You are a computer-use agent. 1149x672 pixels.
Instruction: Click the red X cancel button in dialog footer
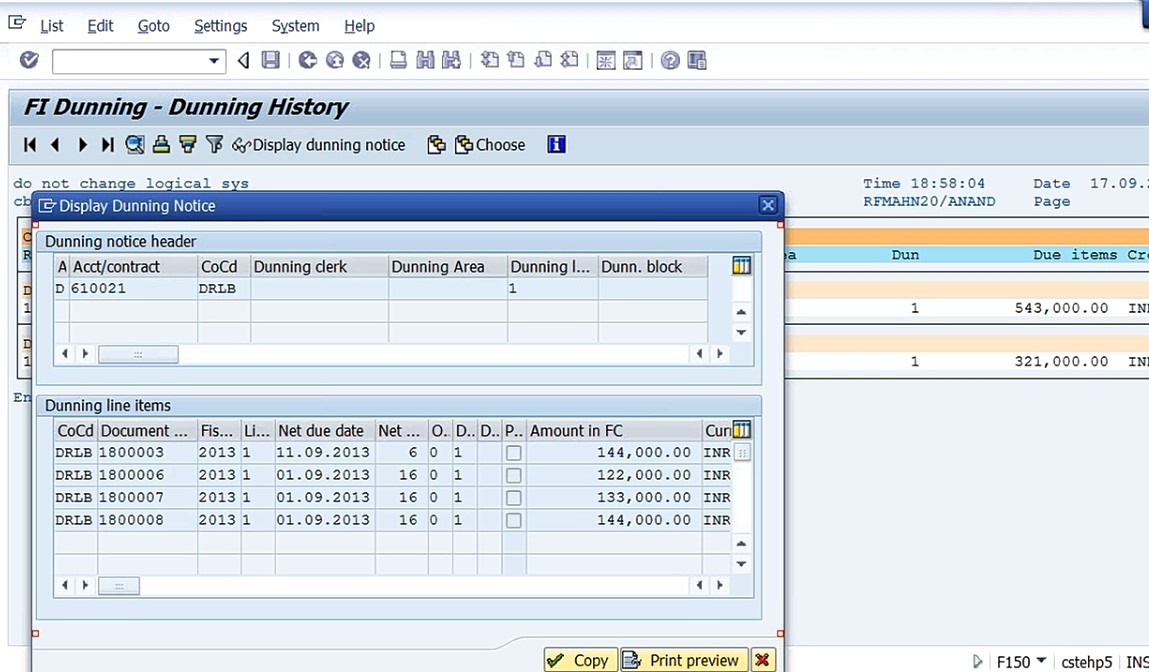tap(763, 660)
